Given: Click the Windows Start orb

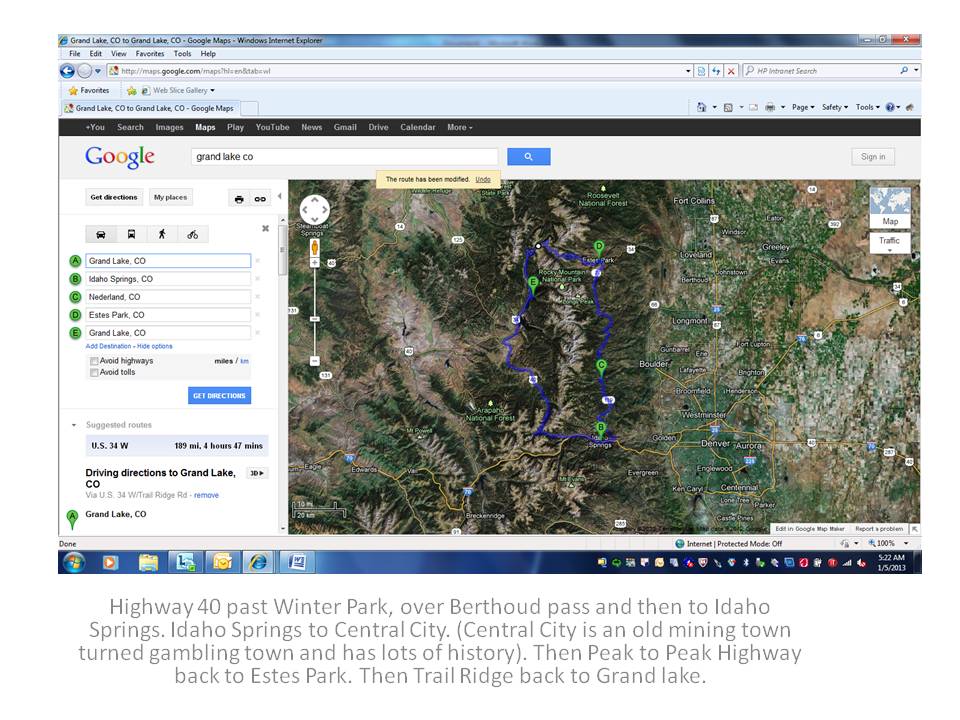Looking at the screenshot, I should (74, 562).
